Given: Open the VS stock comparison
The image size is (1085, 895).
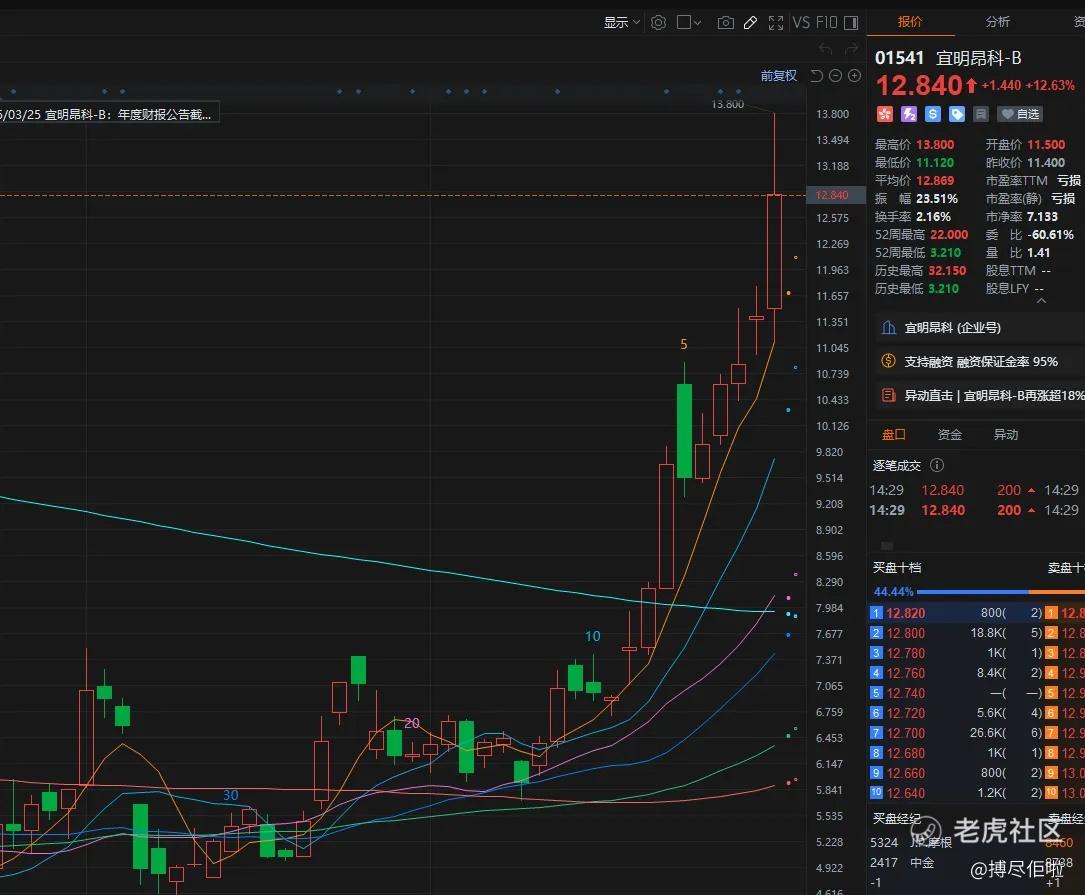Looking at the screenshot, I should (801, 23).
